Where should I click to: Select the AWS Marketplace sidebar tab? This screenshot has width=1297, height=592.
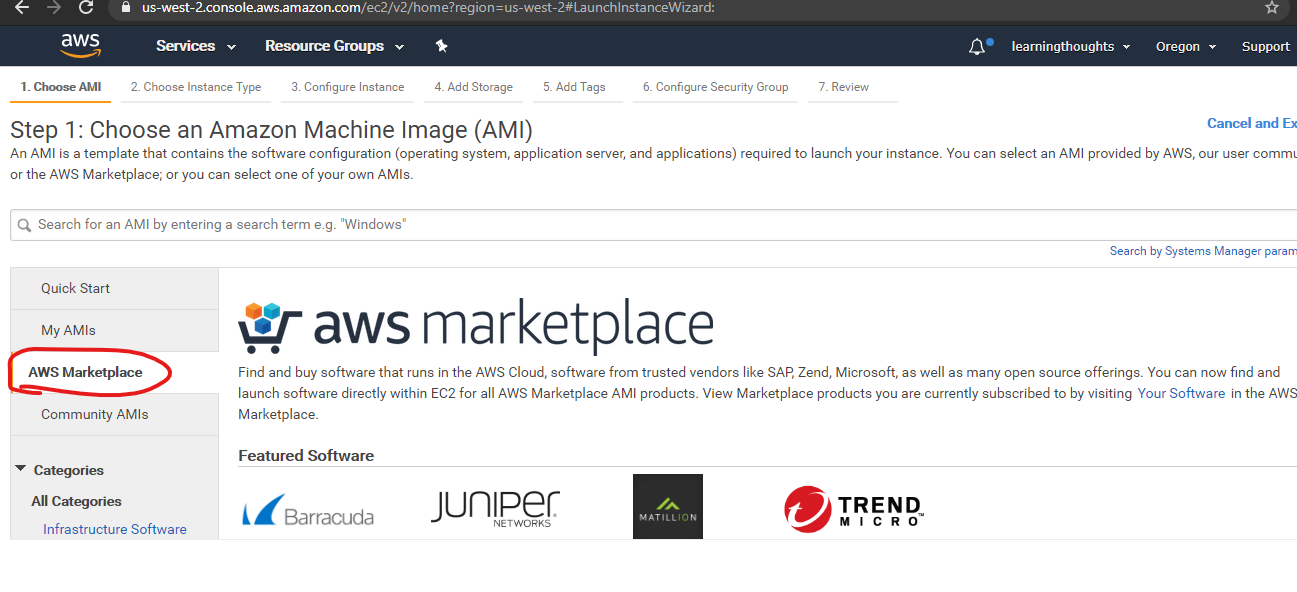pos(115,372)
